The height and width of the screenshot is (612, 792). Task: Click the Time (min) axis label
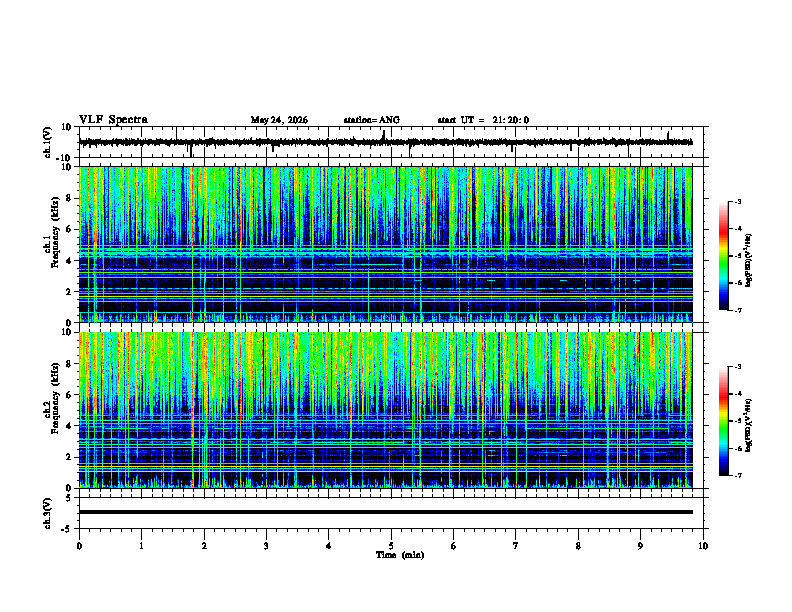click(400, 555)
